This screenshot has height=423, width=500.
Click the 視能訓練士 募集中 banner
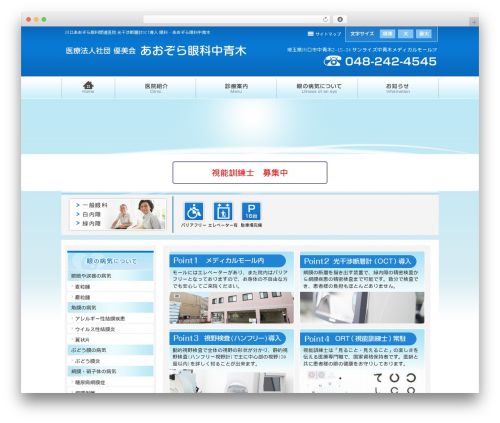(x=250, y=173)
